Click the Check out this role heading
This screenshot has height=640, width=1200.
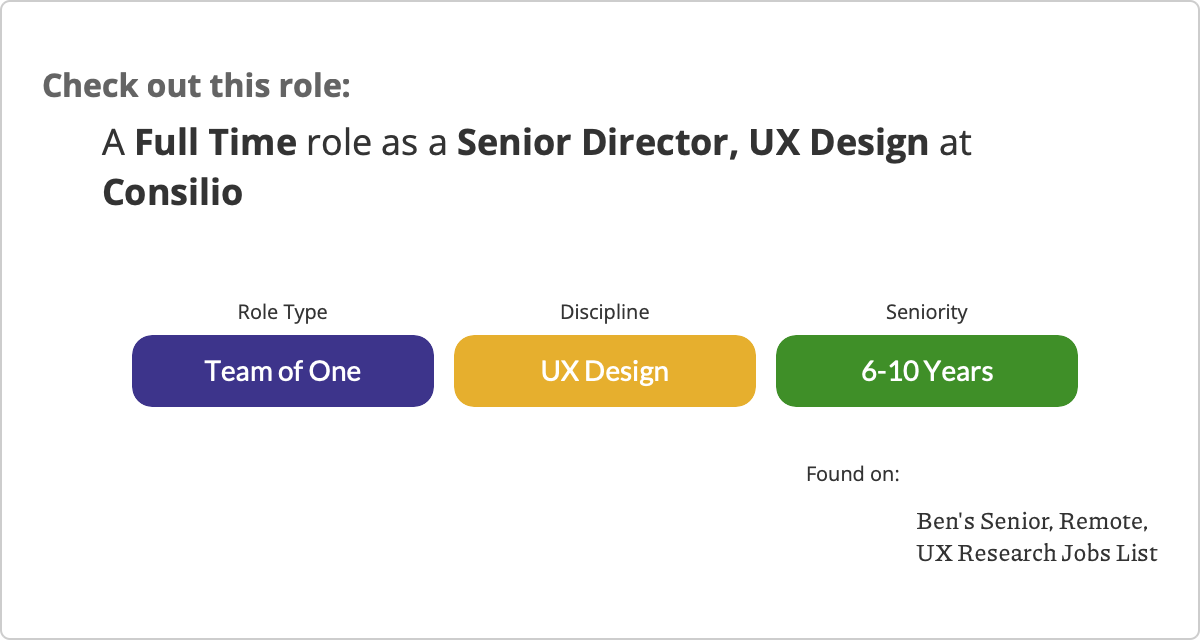click(x=196, y=85)
